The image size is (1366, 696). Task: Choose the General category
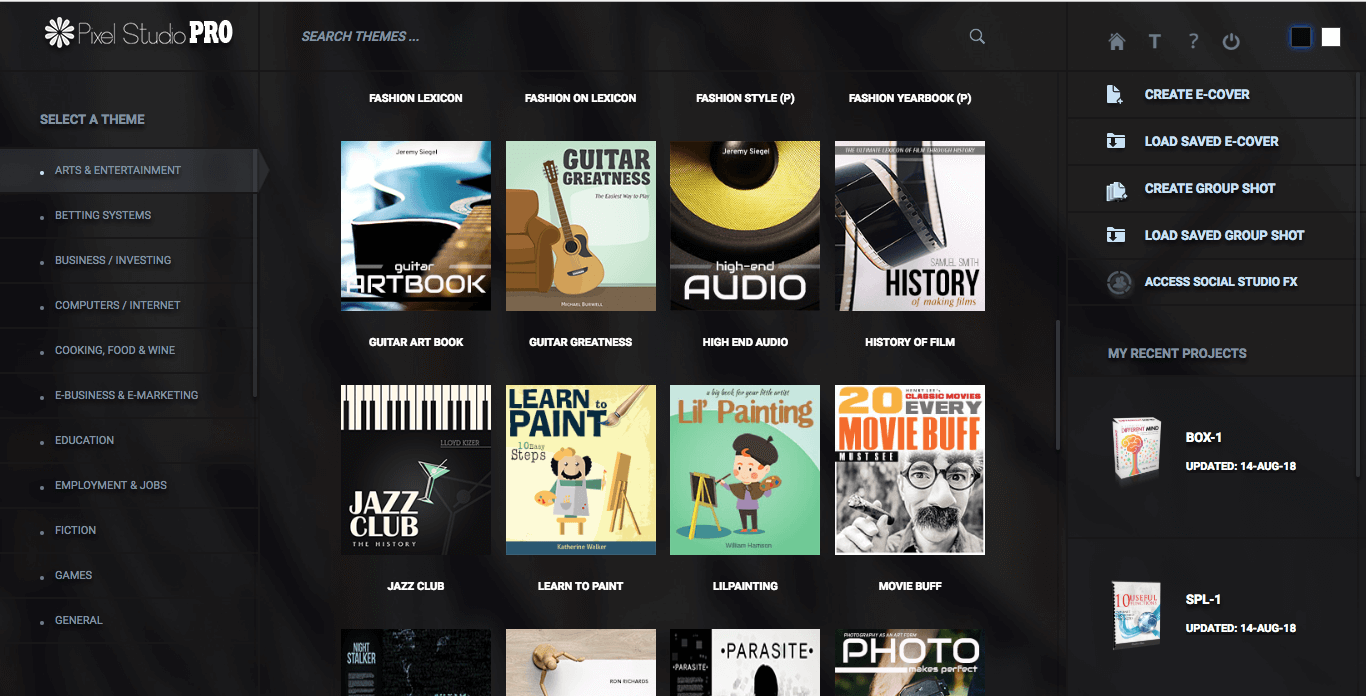[128, 620]
